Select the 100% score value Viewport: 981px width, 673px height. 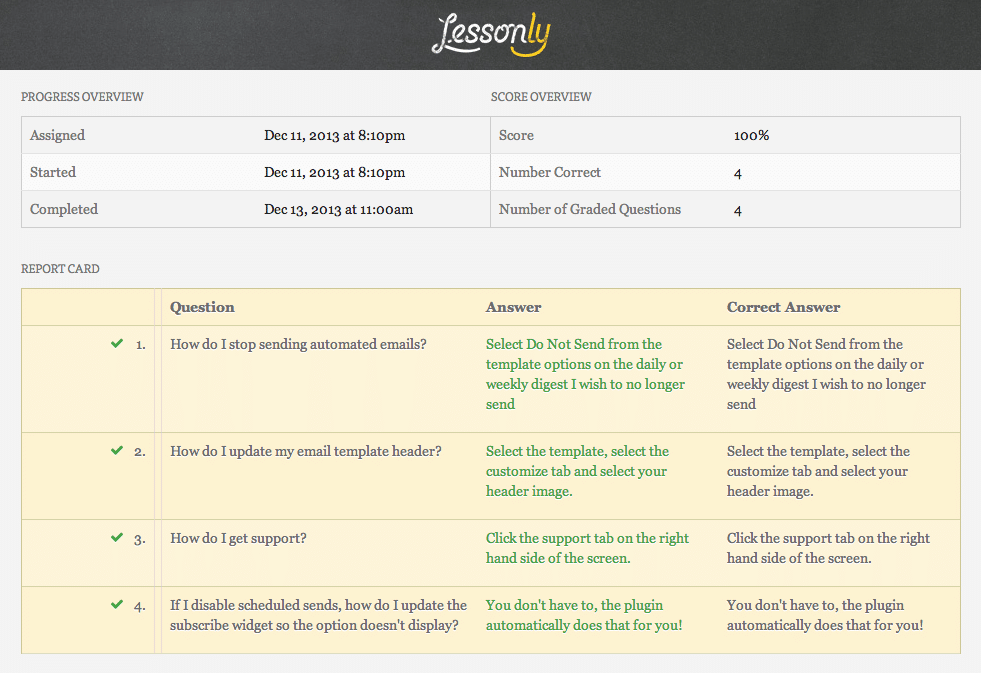click(751, 135)
